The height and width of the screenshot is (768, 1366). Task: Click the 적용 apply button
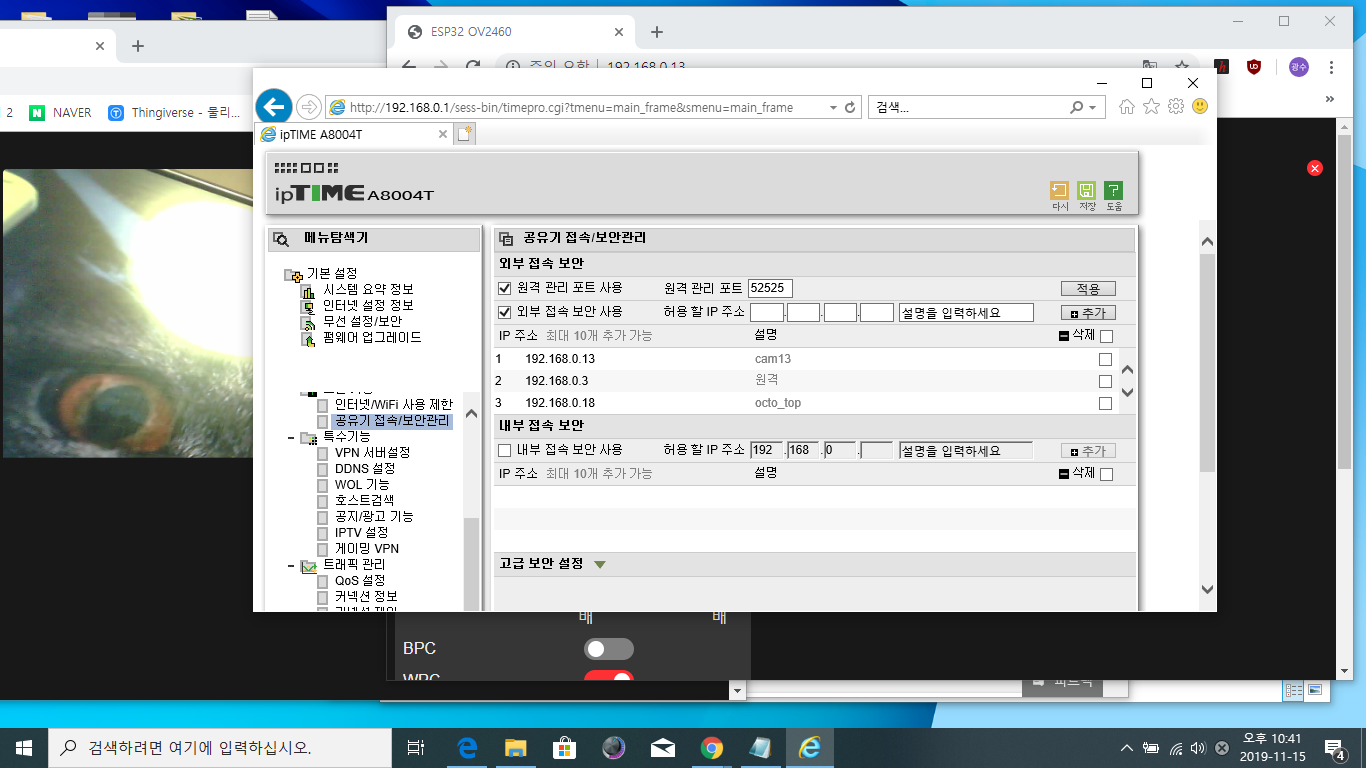1088,288
